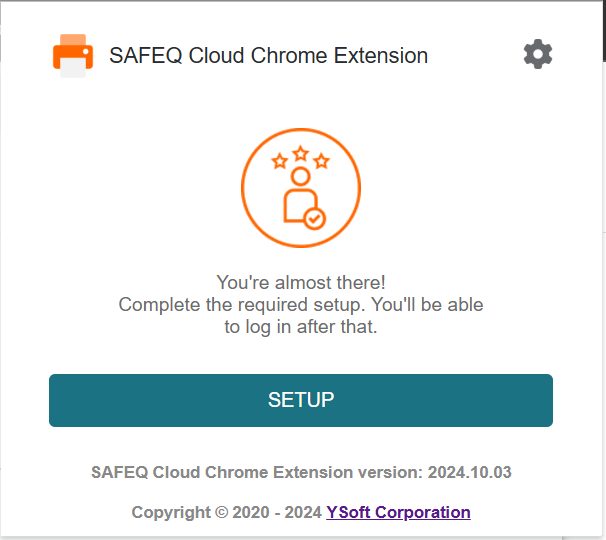Click the checkmark badge on user figure
606x540 pixels.
pyautogui.click(x=315, y=219)
